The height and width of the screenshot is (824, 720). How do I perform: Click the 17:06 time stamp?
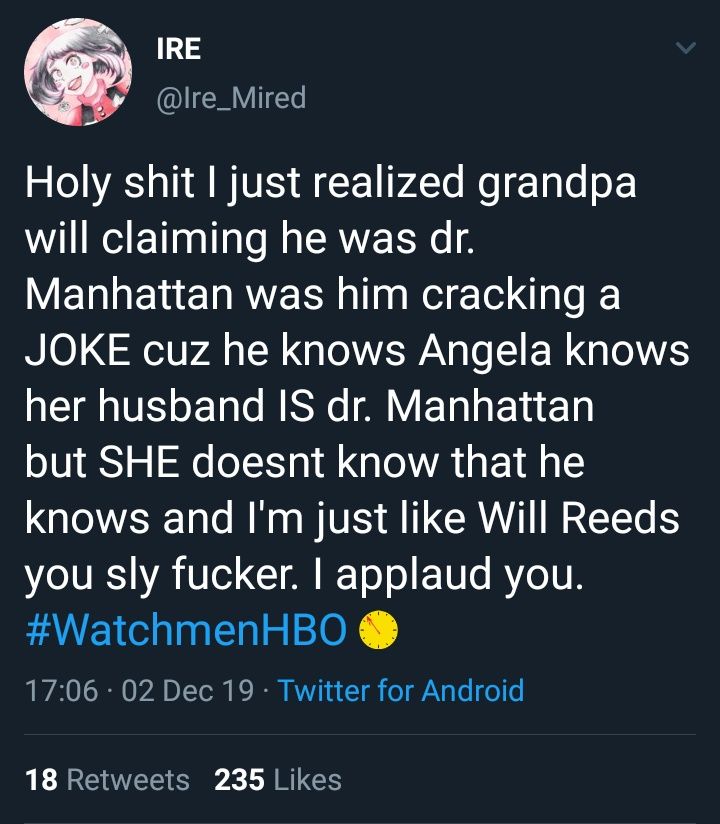point(57,691)
